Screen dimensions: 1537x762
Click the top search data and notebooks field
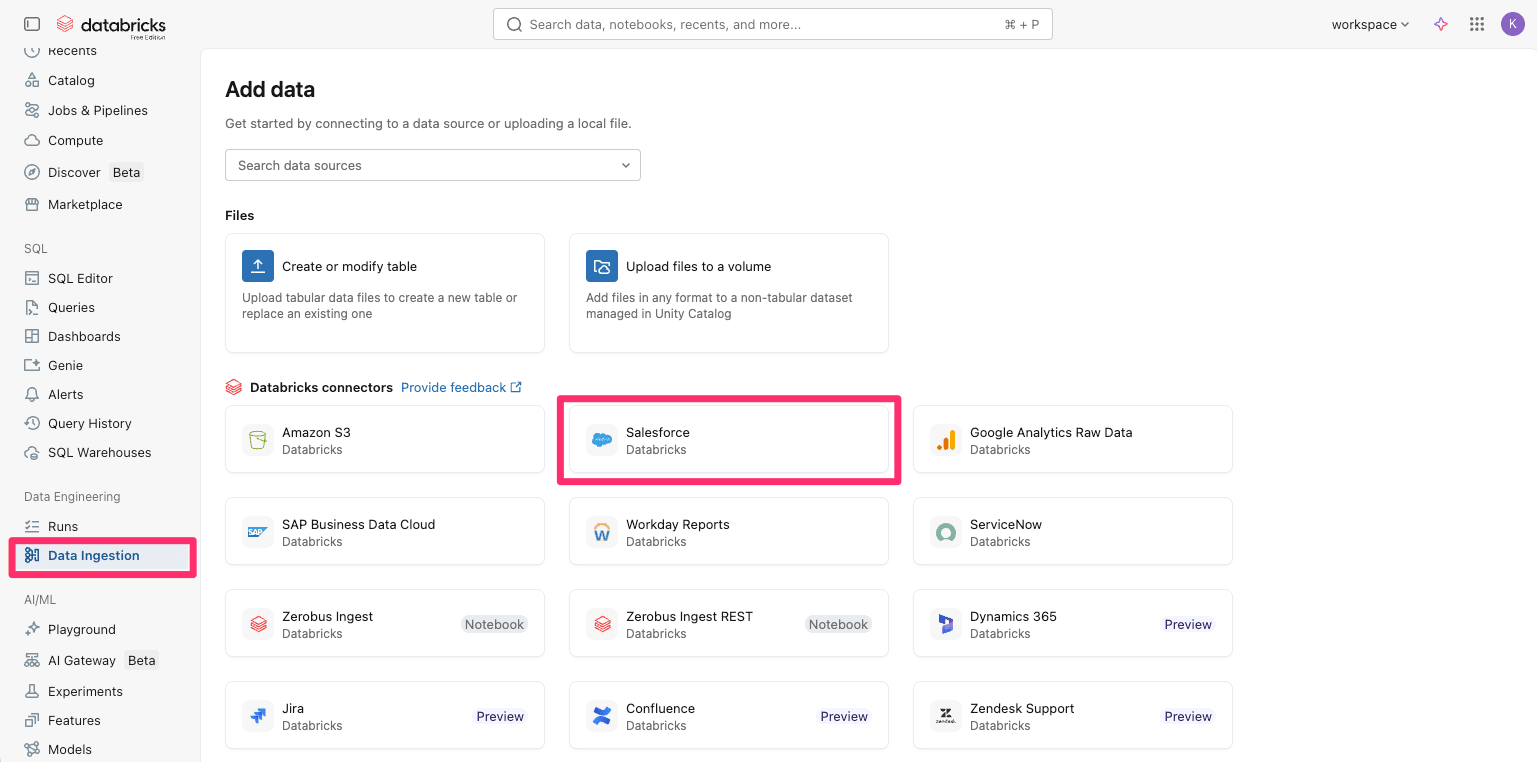(x=772, y=24)
